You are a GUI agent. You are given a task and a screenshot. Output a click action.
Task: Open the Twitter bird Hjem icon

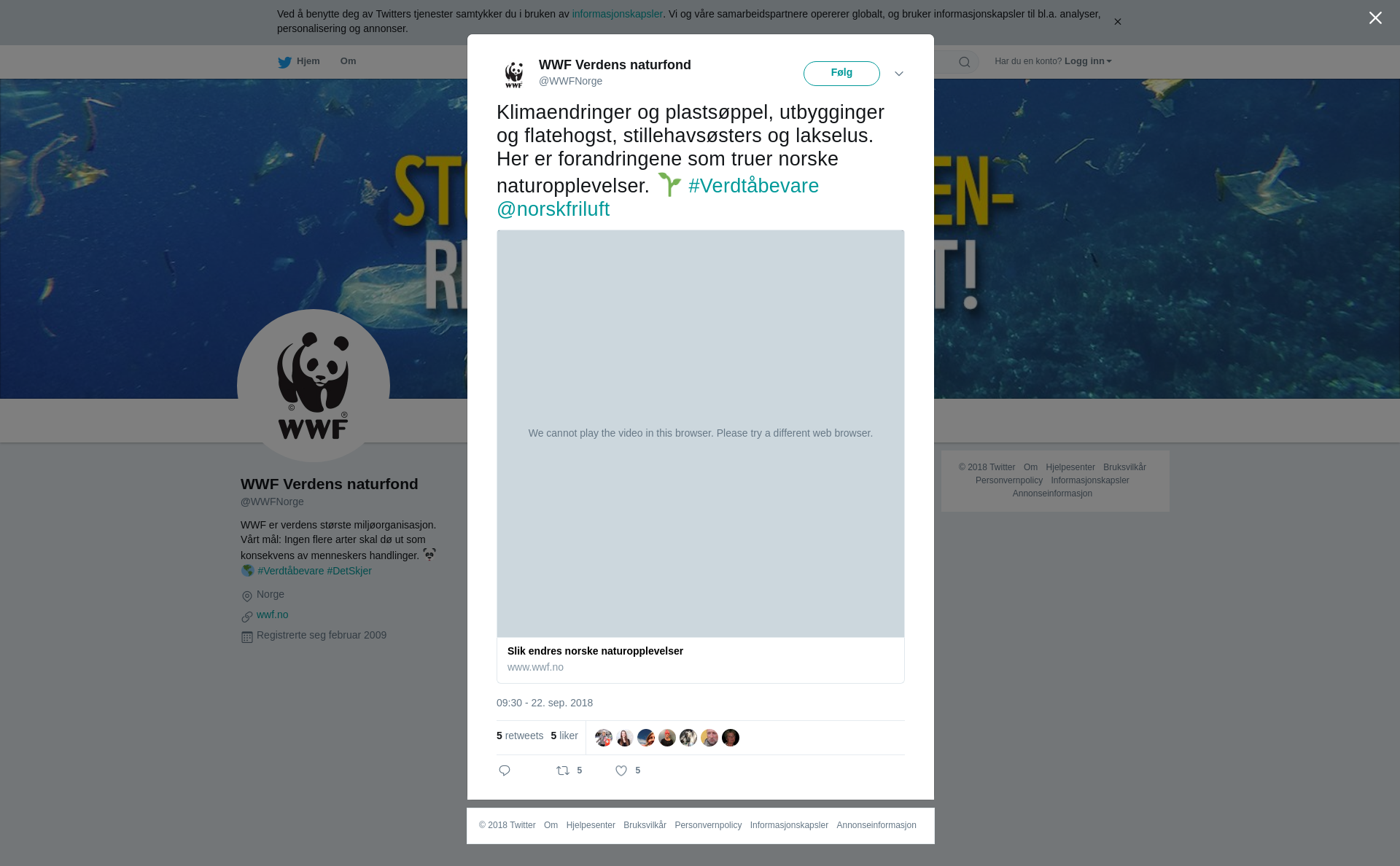click(x=284, y=62)
